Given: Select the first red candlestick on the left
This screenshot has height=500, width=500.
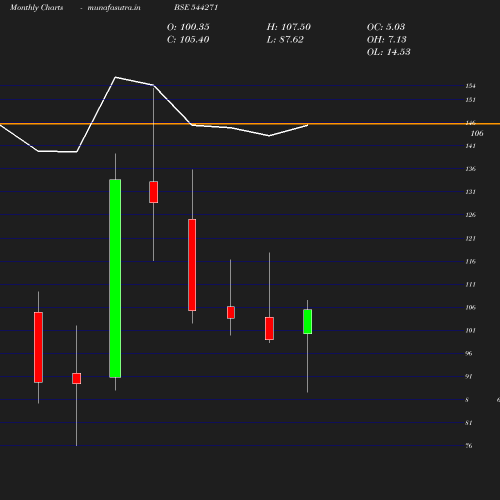Looking at the screenshot, I should pos(38,347).
